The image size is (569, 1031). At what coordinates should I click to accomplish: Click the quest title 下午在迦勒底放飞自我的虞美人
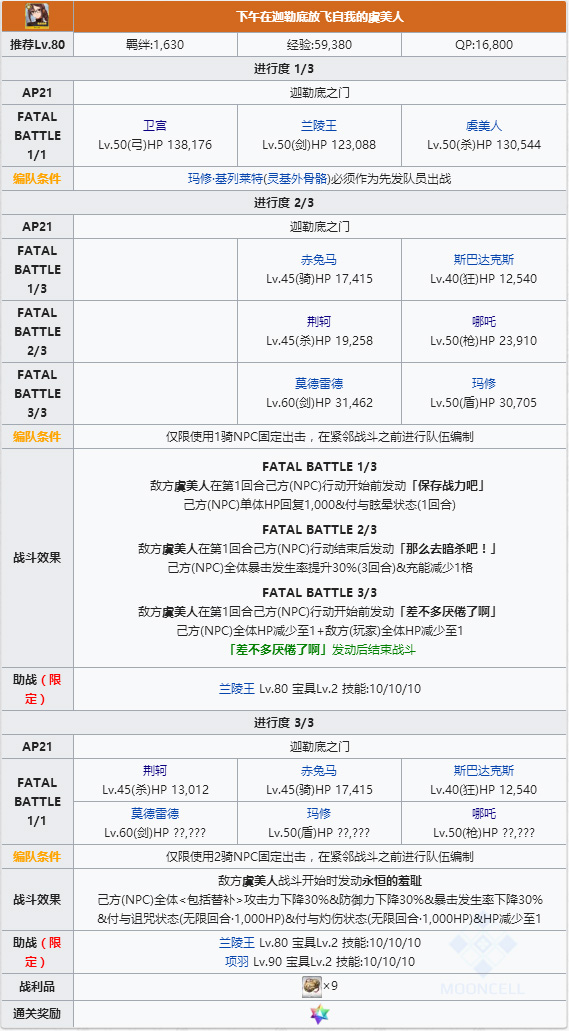click(320, 17)
